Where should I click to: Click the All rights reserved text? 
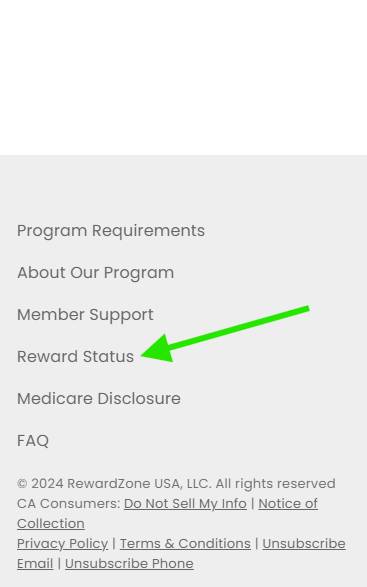(x=275, y=483)
